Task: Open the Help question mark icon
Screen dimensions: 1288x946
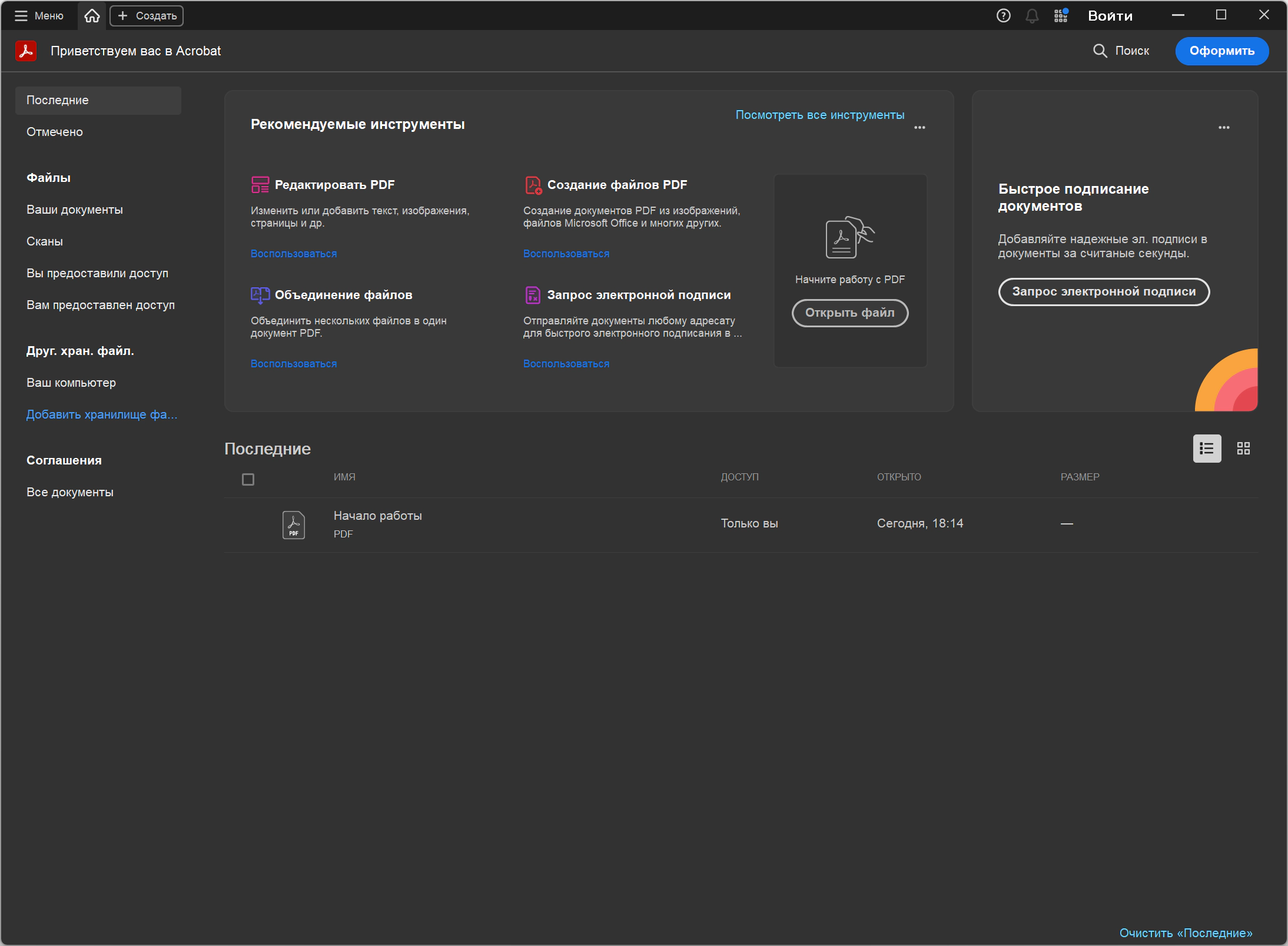Action: (1003, 16)
